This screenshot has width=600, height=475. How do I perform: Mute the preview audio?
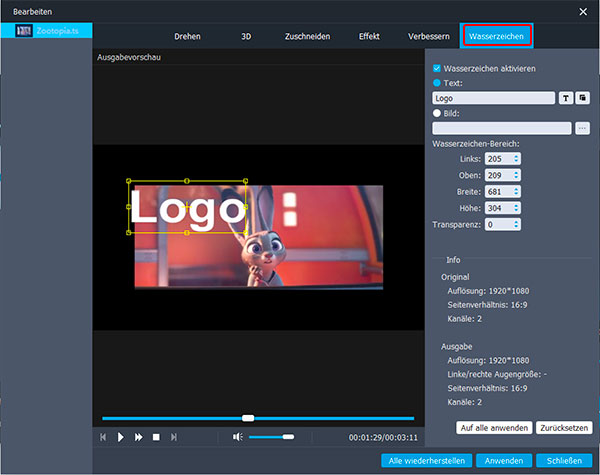point(238,437)
